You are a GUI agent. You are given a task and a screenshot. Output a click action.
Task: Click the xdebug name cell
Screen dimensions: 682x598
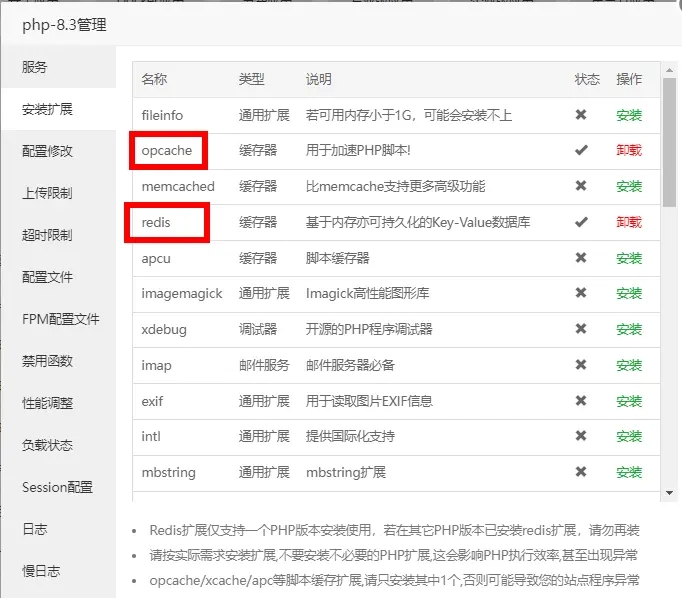(x=164, y=330)
